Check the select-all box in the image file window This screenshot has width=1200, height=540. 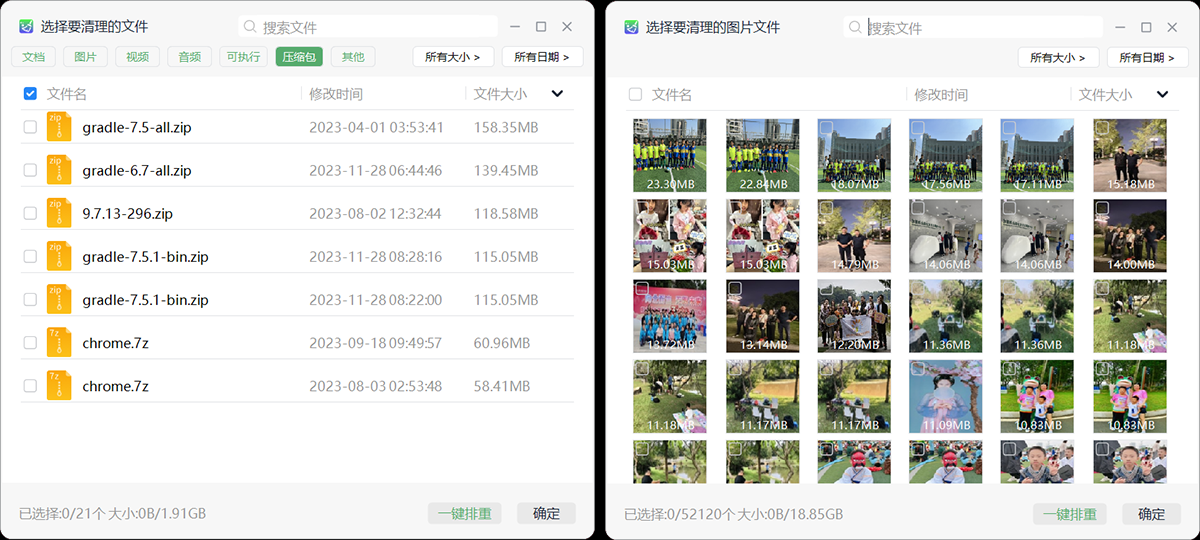635,95
